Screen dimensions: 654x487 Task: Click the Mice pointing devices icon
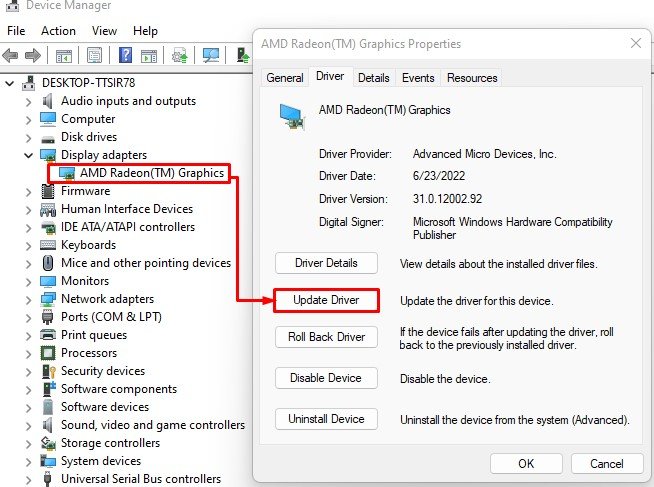pos(48,263)
